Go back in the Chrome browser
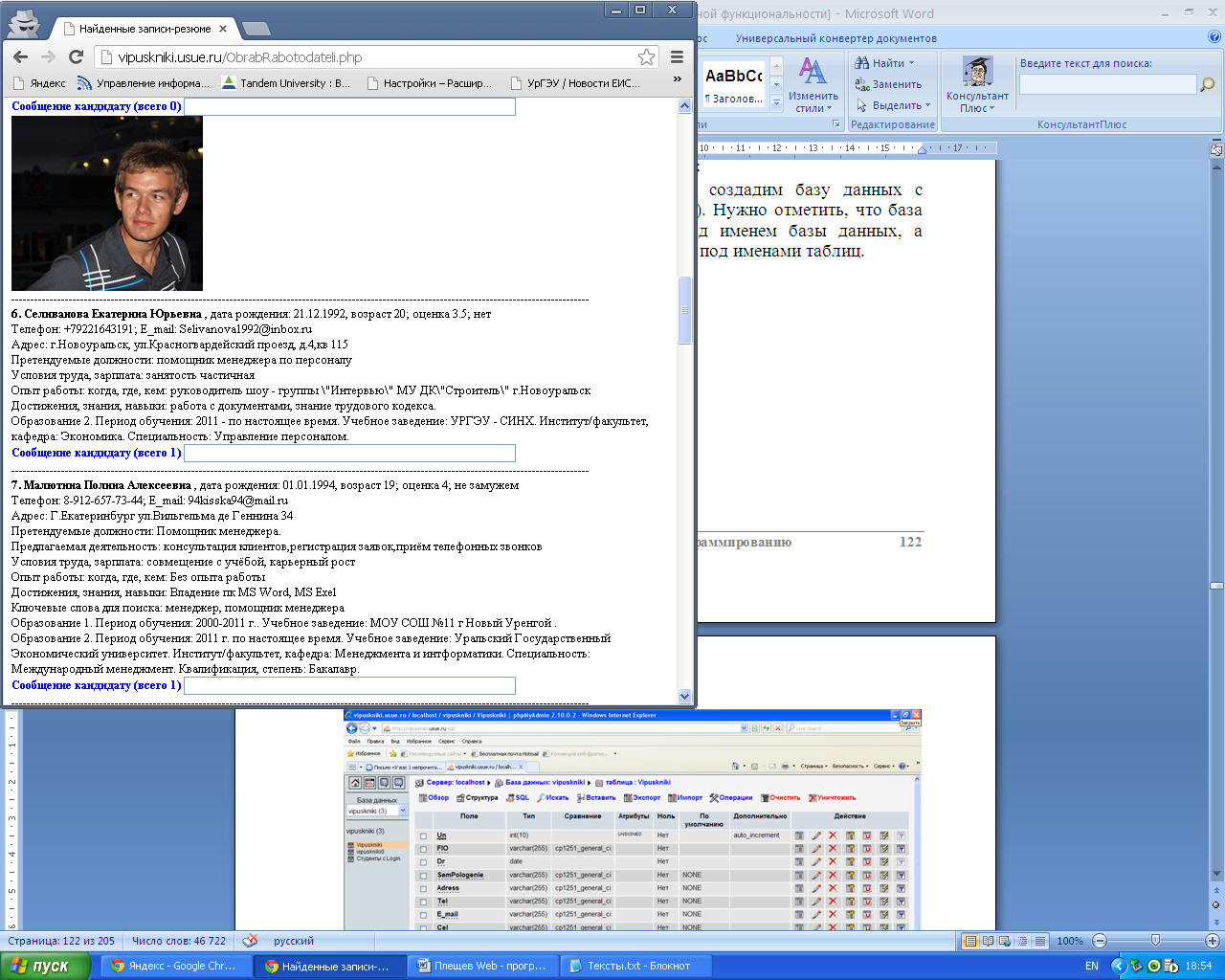Image resolution: width=1225 pixels, height=980 pixels. coord(21,57)
